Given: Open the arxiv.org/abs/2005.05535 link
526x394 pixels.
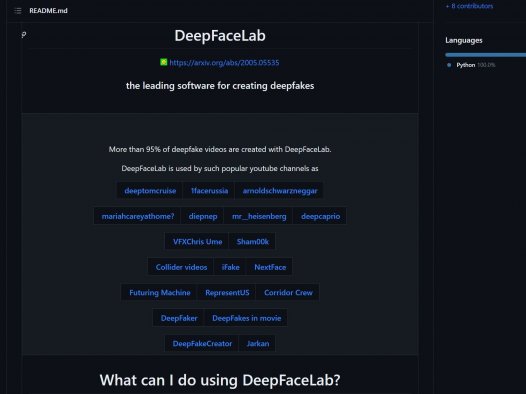Looking at the screenshot, I should (x=224, y=63).
